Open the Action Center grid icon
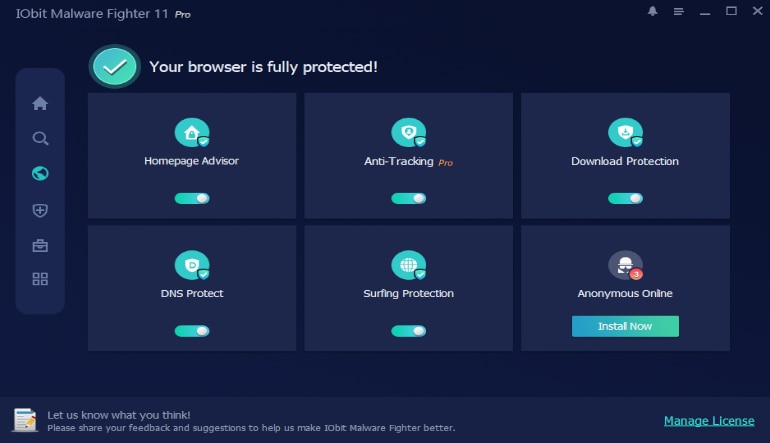The image size is (770, 443). 40,279
